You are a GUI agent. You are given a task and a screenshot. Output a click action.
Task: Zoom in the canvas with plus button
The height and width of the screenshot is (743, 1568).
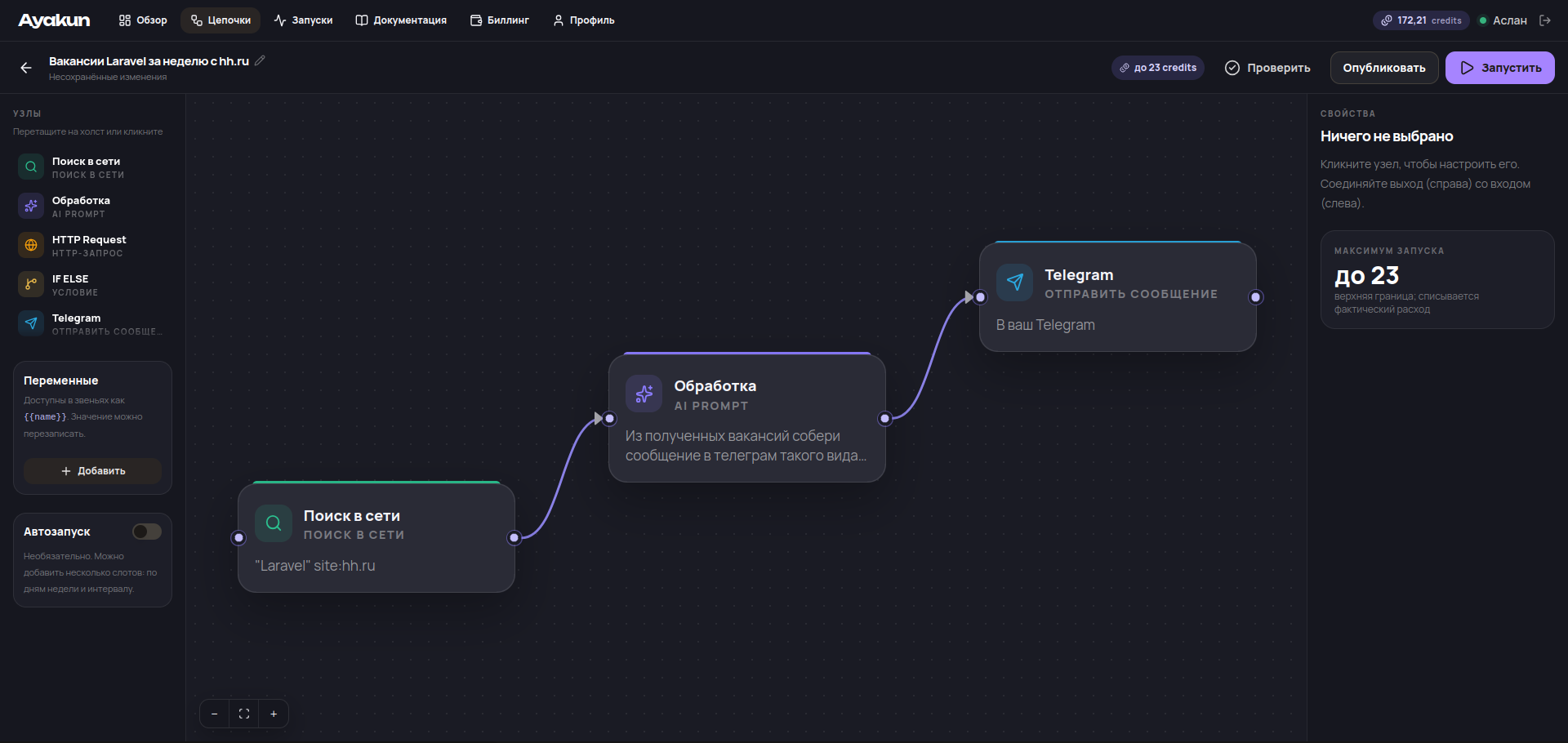(x=274, y=714)
